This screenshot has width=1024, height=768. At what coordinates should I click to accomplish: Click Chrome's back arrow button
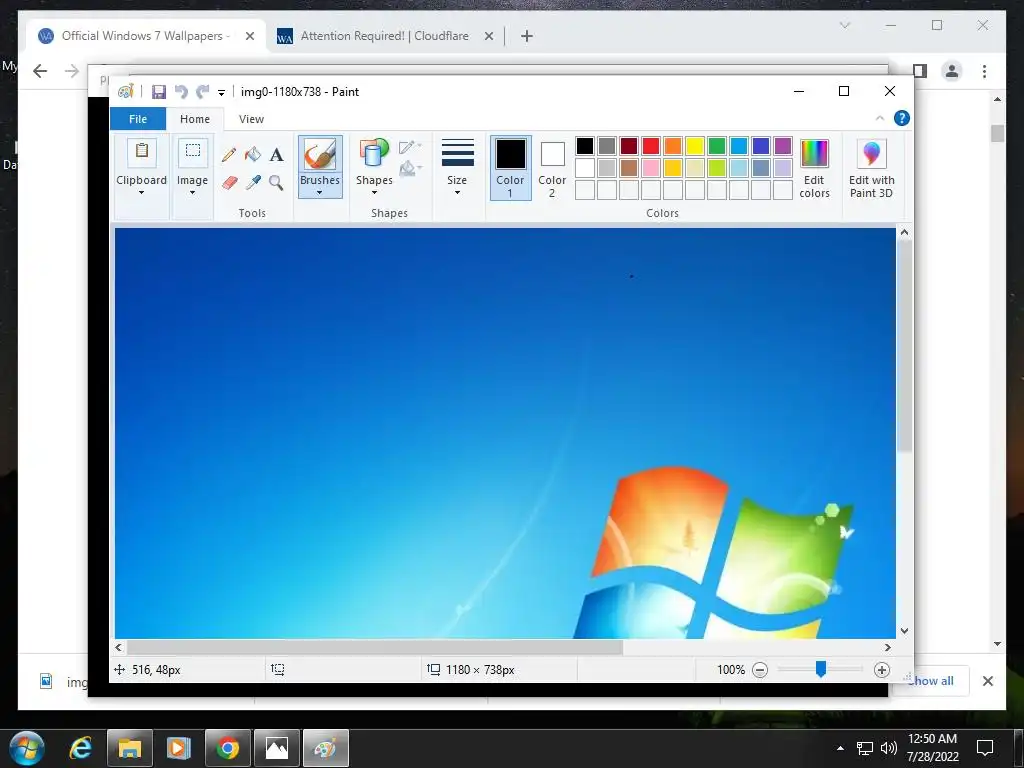coord(40,71)
